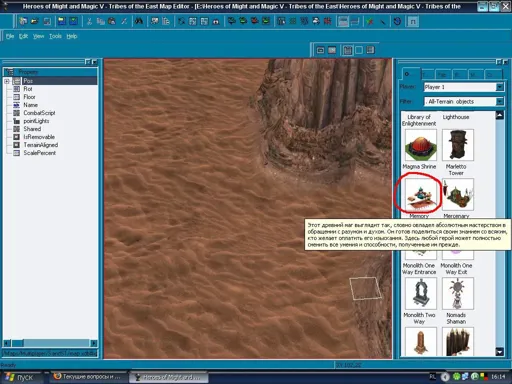Click the Library of Enlightenment label
The height and width of the screenshot is (384, 512).
click(x=419, y=120)
